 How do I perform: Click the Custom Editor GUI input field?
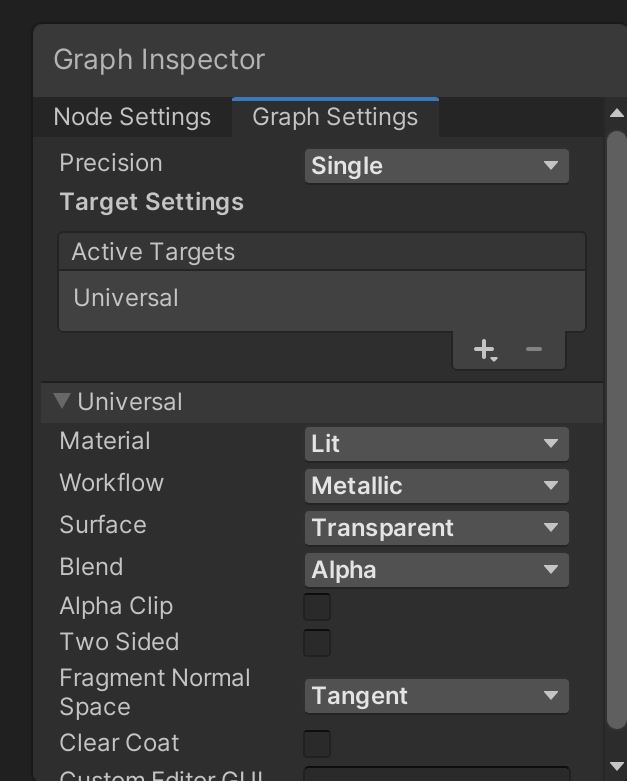tap(436, 774)
